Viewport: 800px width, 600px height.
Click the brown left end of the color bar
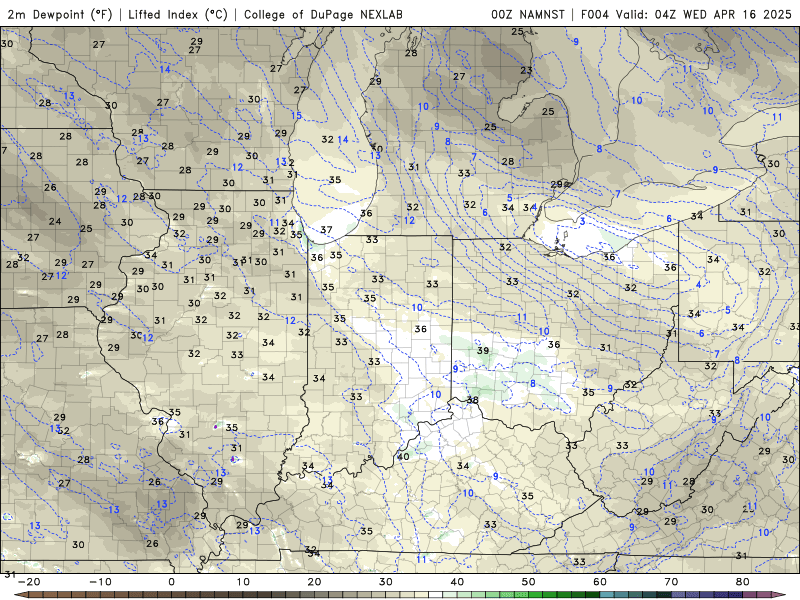pyautogui.click(x=23, y=595)
